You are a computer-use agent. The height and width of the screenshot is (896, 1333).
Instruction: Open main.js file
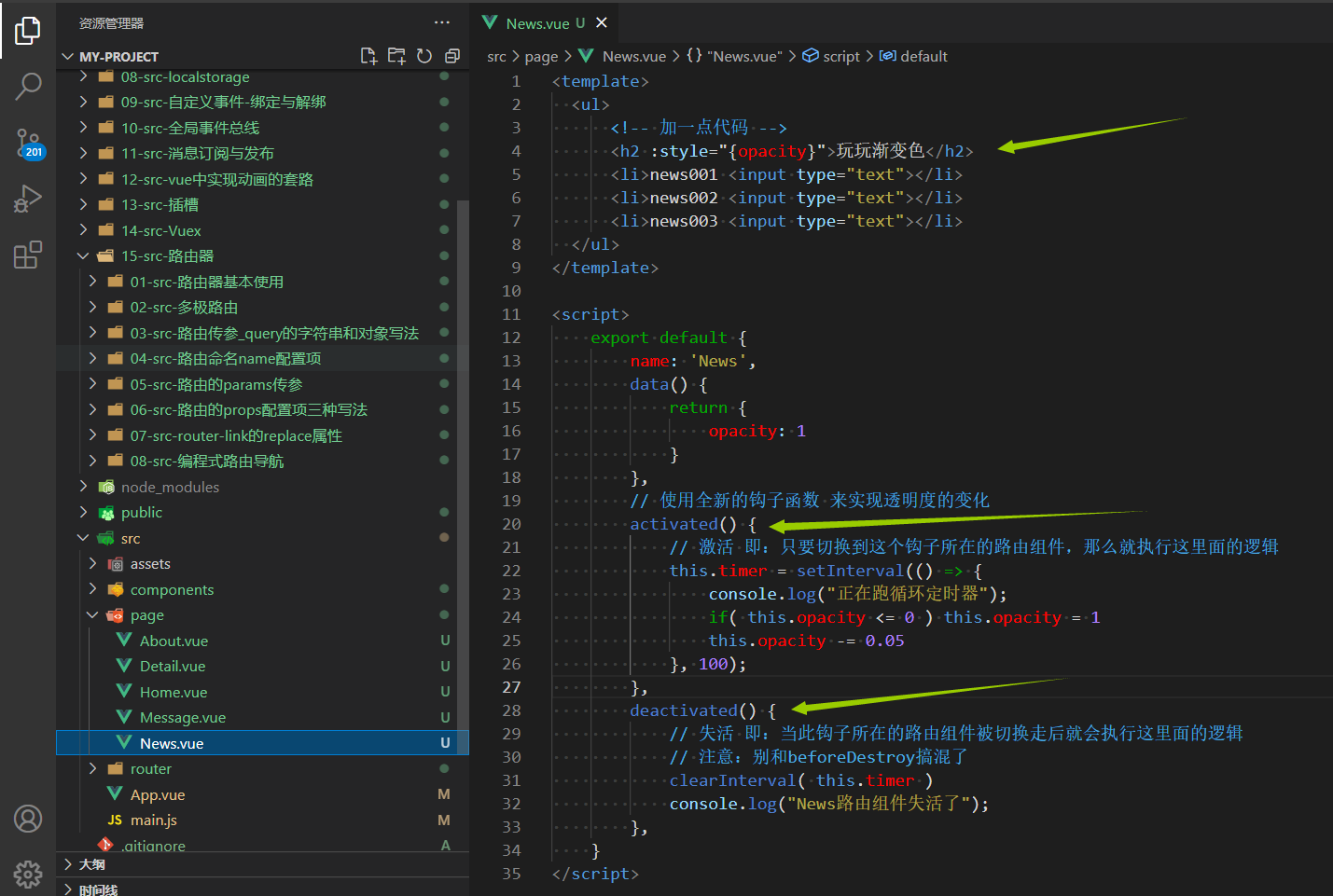[x=154, y=820]
